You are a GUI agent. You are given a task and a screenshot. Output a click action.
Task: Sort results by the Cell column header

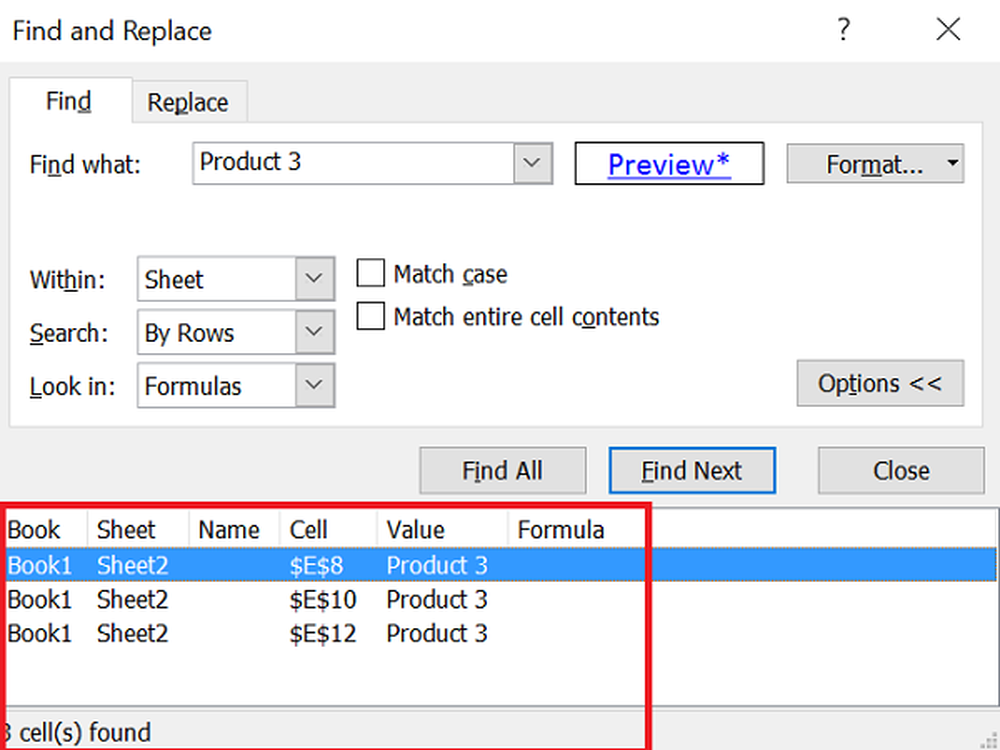pos(309,530)
